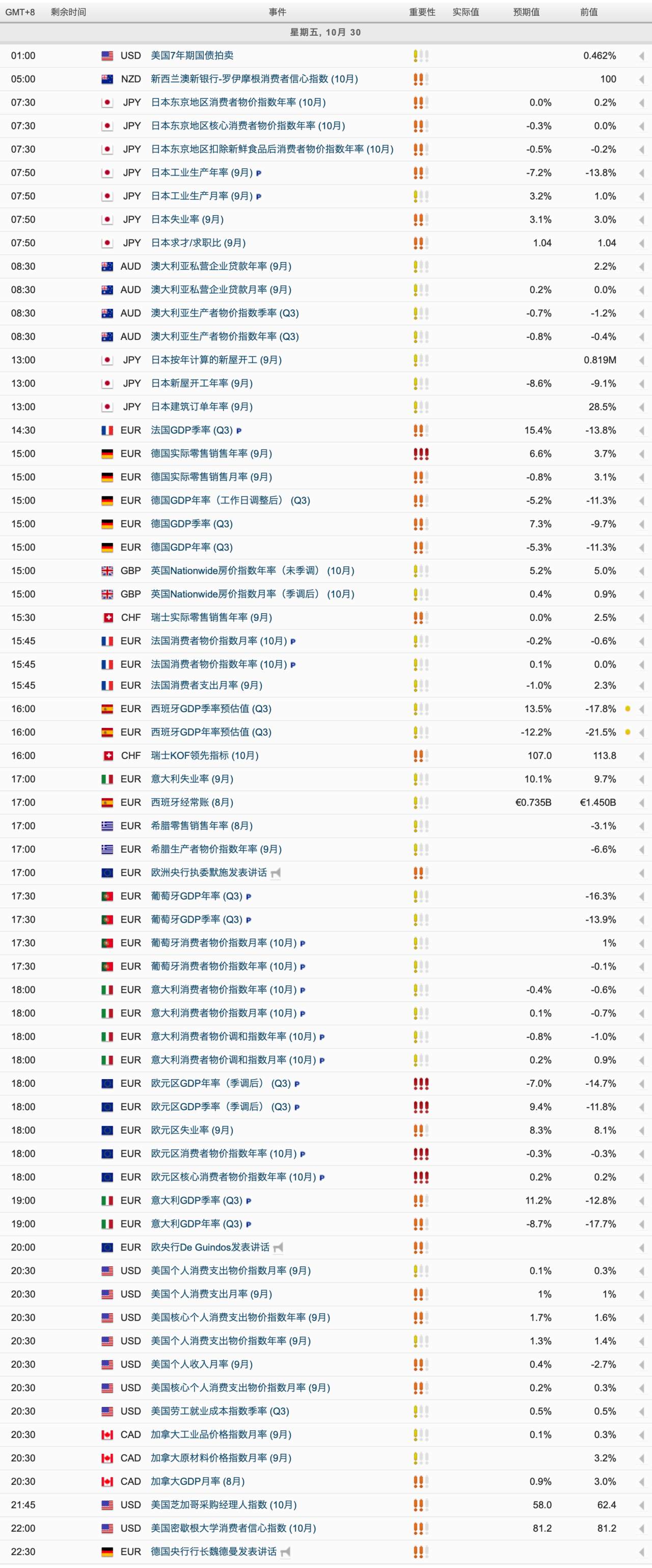The image size is (652, 1568).
Task: Expand details arrow for 美国7年期国债拍卖 row
Action: 642,56
